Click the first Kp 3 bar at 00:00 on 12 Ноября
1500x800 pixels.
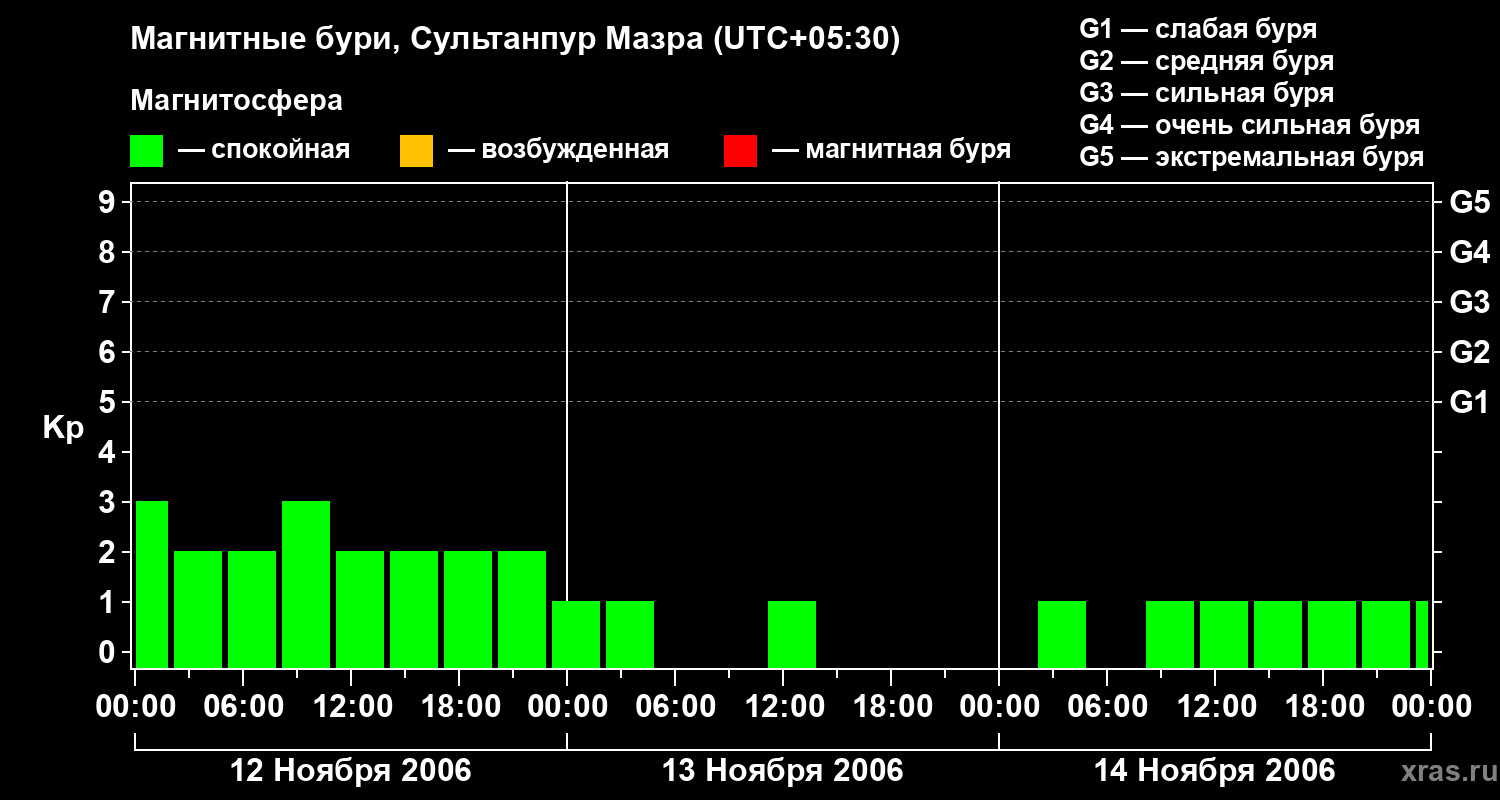point(152,584)
